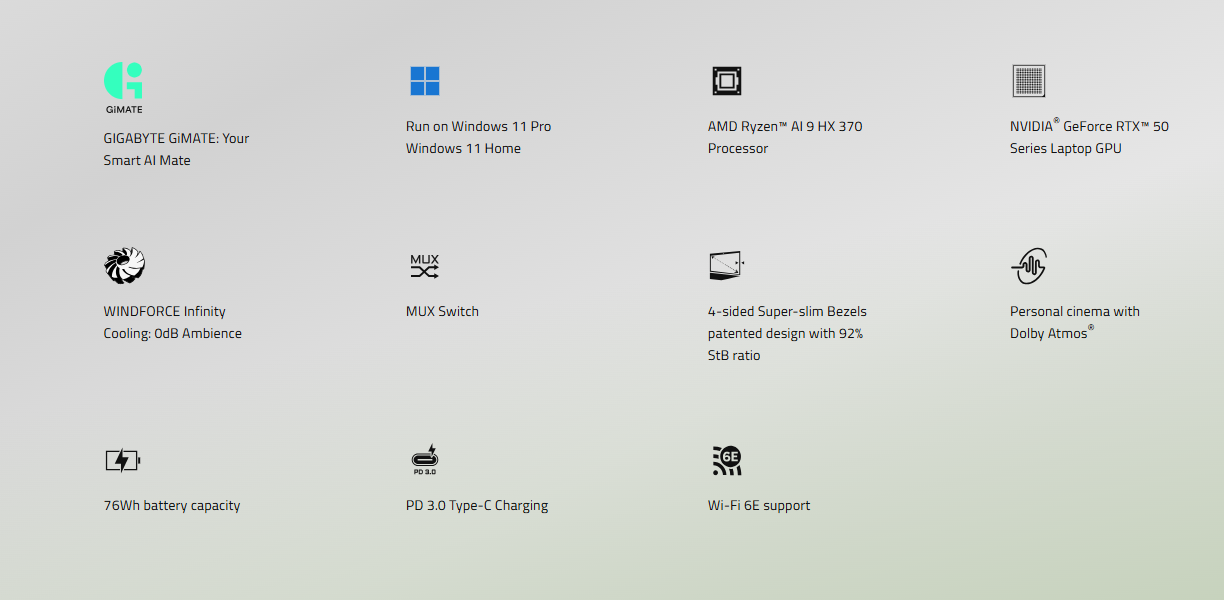Click the battery charging icon
Image resolution: width=1224 pixels, height=600 pixels.
click(x=123, y=461)
